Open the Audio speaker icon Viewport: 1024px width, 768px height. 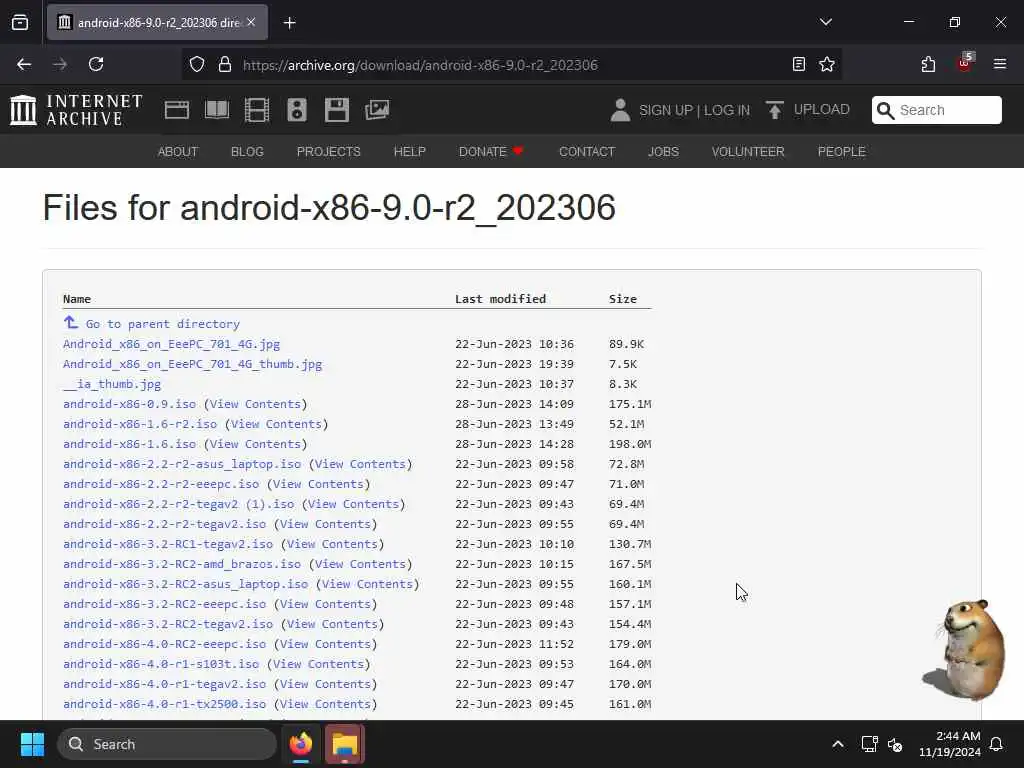[x=296, y=110]
